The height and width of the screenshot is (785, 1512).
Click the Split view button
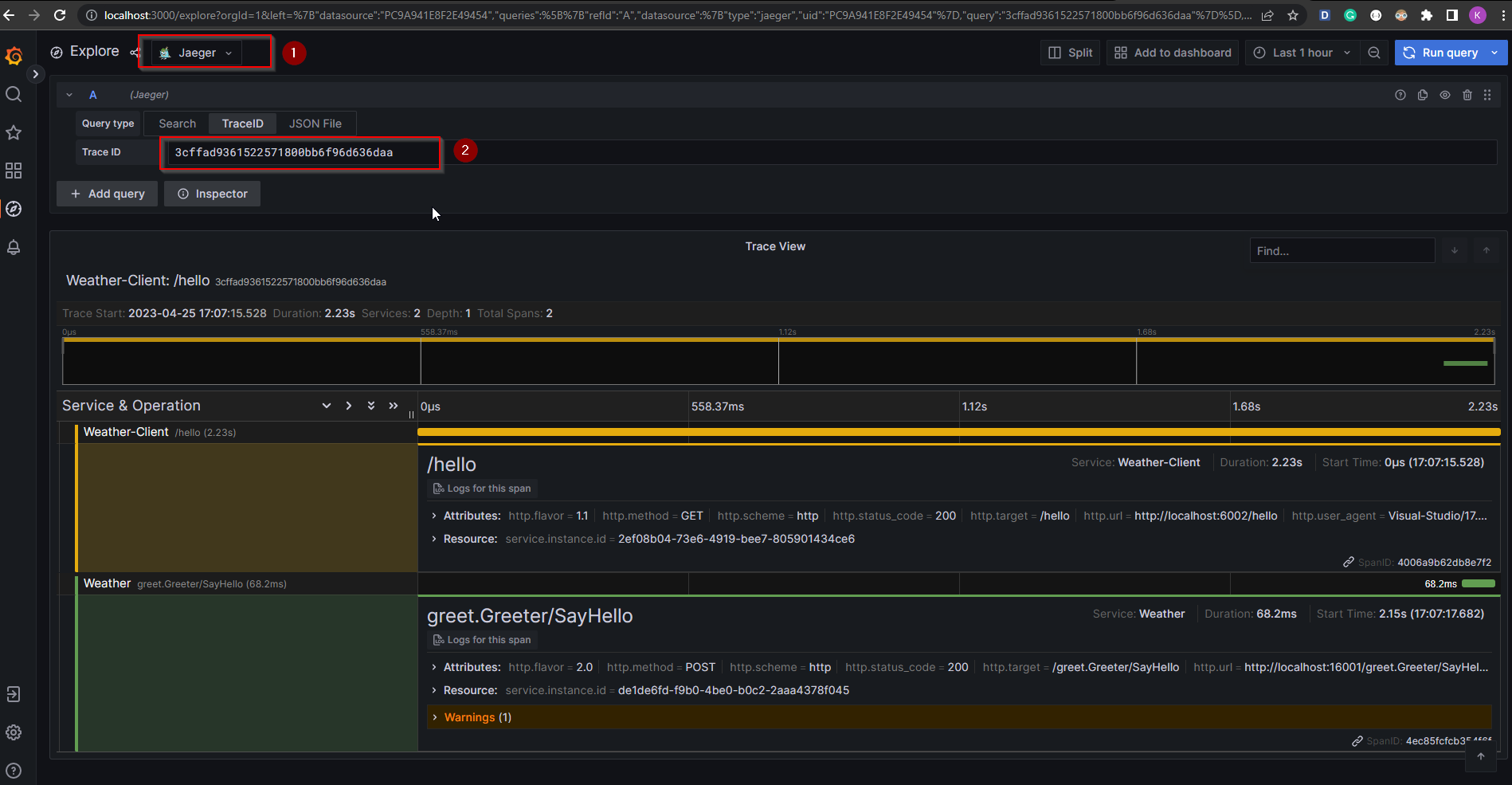(1070, 53)
